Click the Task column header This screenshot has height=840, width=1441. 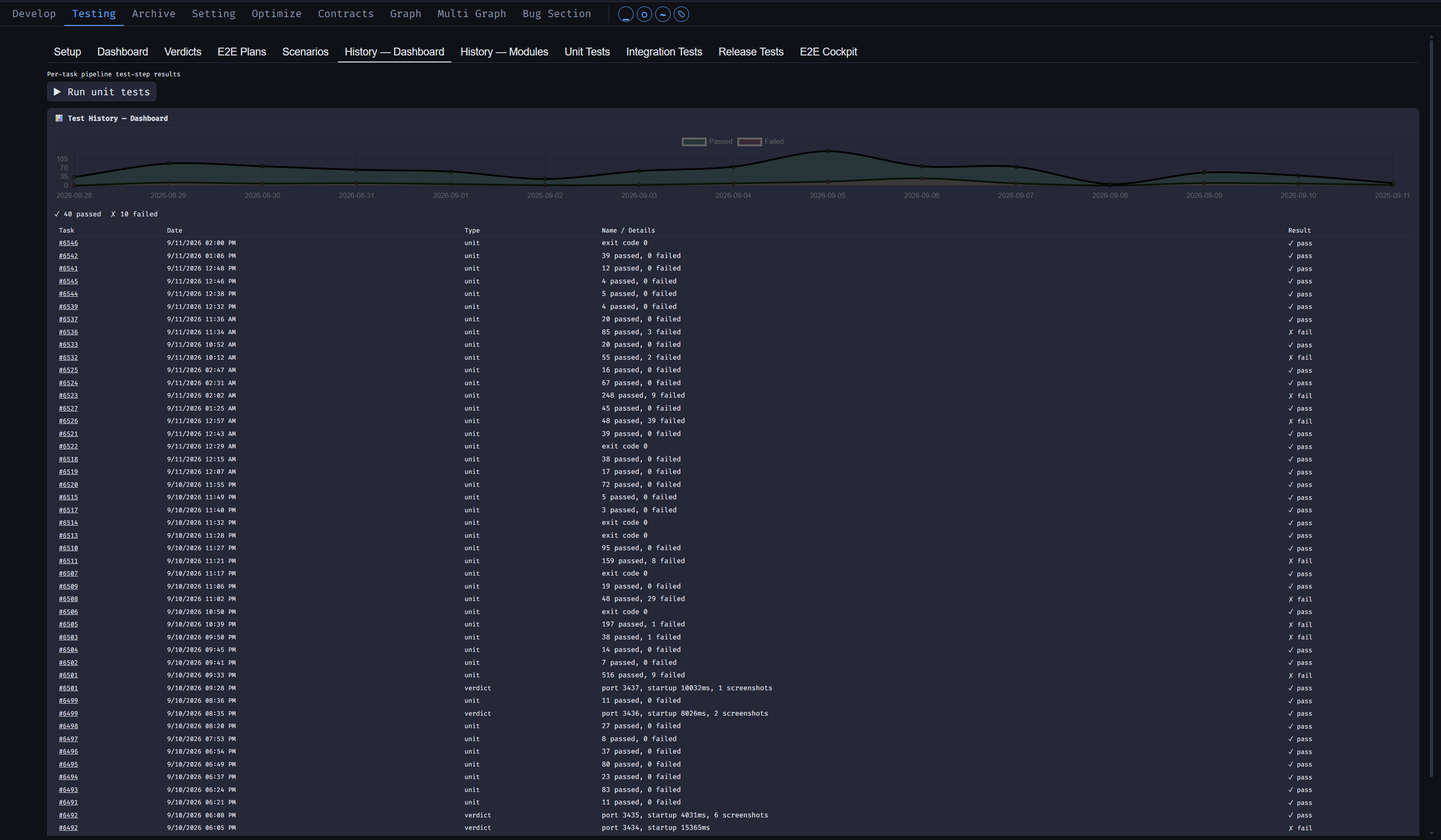(66, 230)
